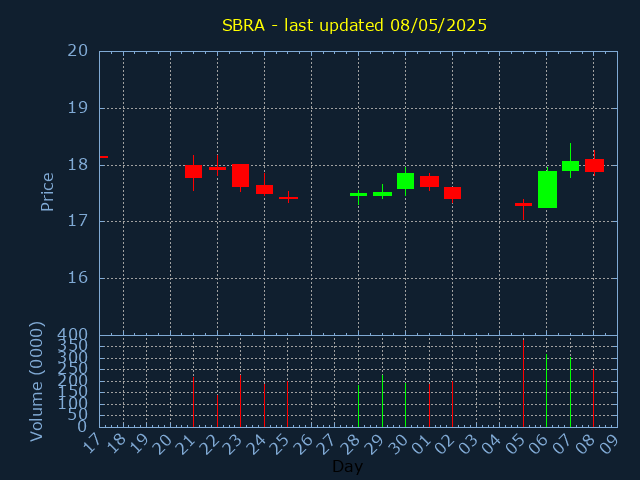Select the green volume bar for day 28
This screenshot has height=480, width=640.
(x=358, y=406)
